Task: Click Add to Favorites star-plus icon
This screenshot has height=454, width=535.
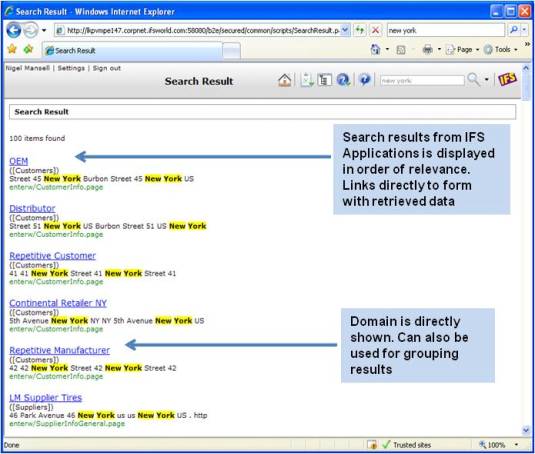Action: point(28,49)
